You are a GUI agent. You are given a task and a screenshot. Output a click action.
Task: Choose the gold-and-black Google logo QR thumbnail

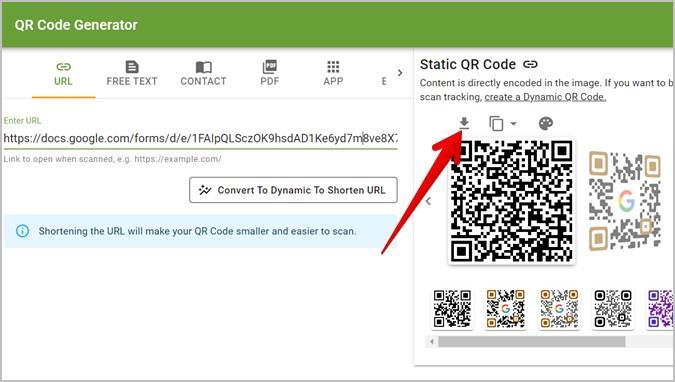click(505, 309)
